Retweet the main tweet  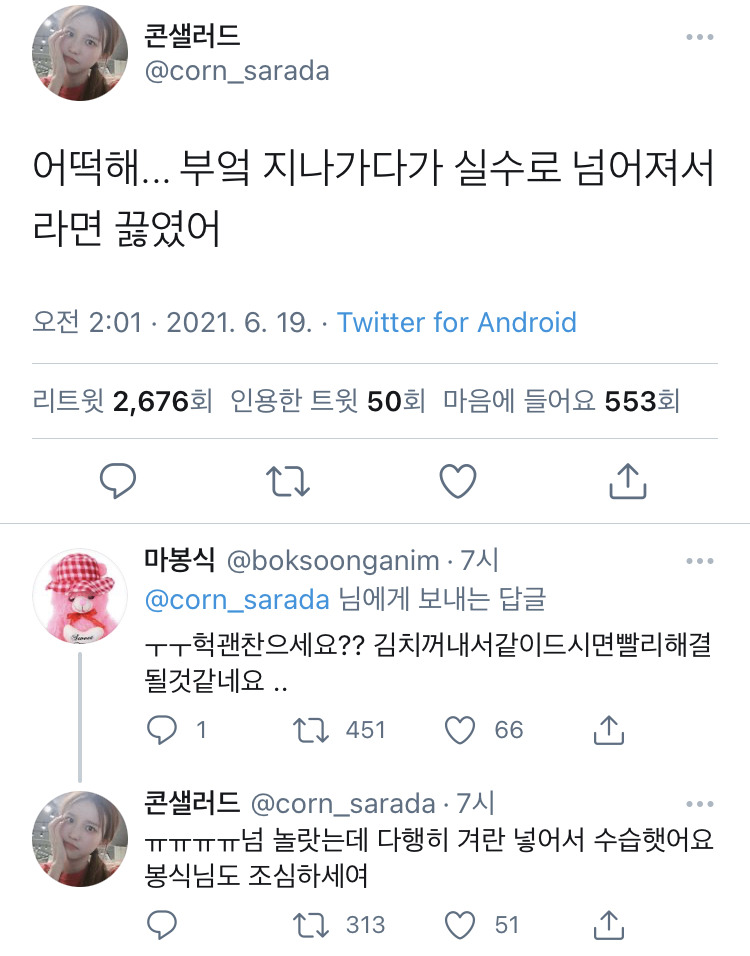tap(290, 482)
